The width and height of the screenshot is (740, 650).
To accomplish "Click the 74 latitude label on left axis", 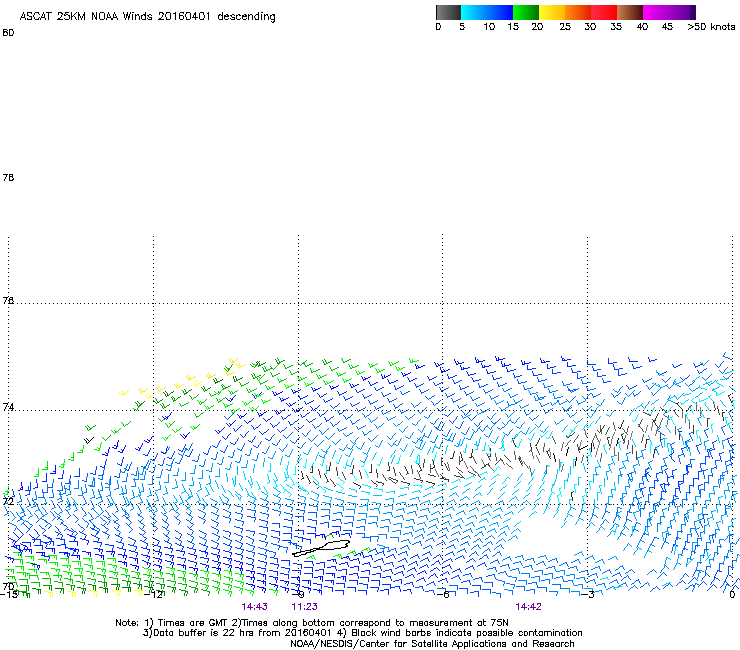I will coord(8,407).
